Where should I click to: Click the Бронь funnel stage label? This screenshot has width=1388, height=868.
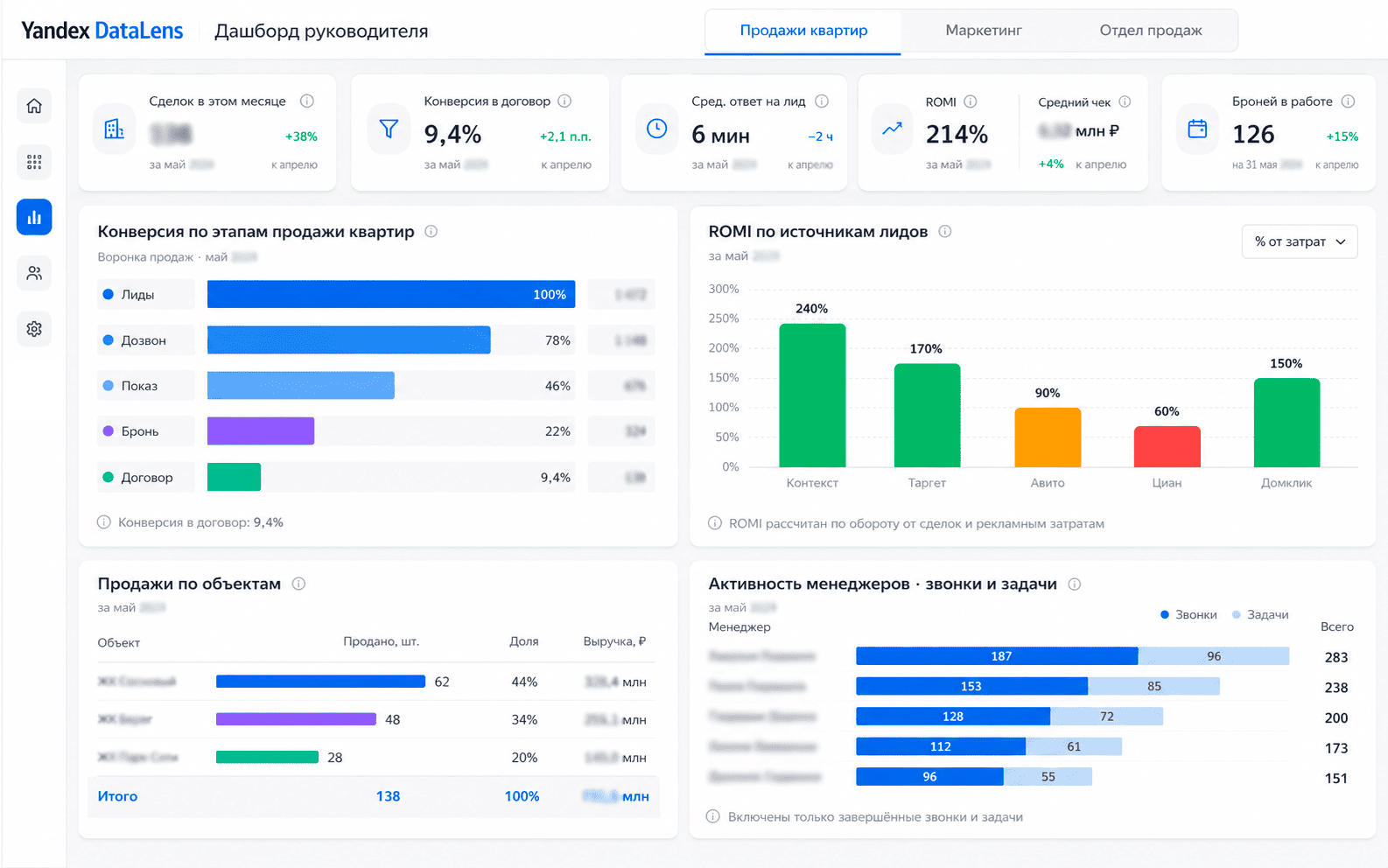pos(145,431)
